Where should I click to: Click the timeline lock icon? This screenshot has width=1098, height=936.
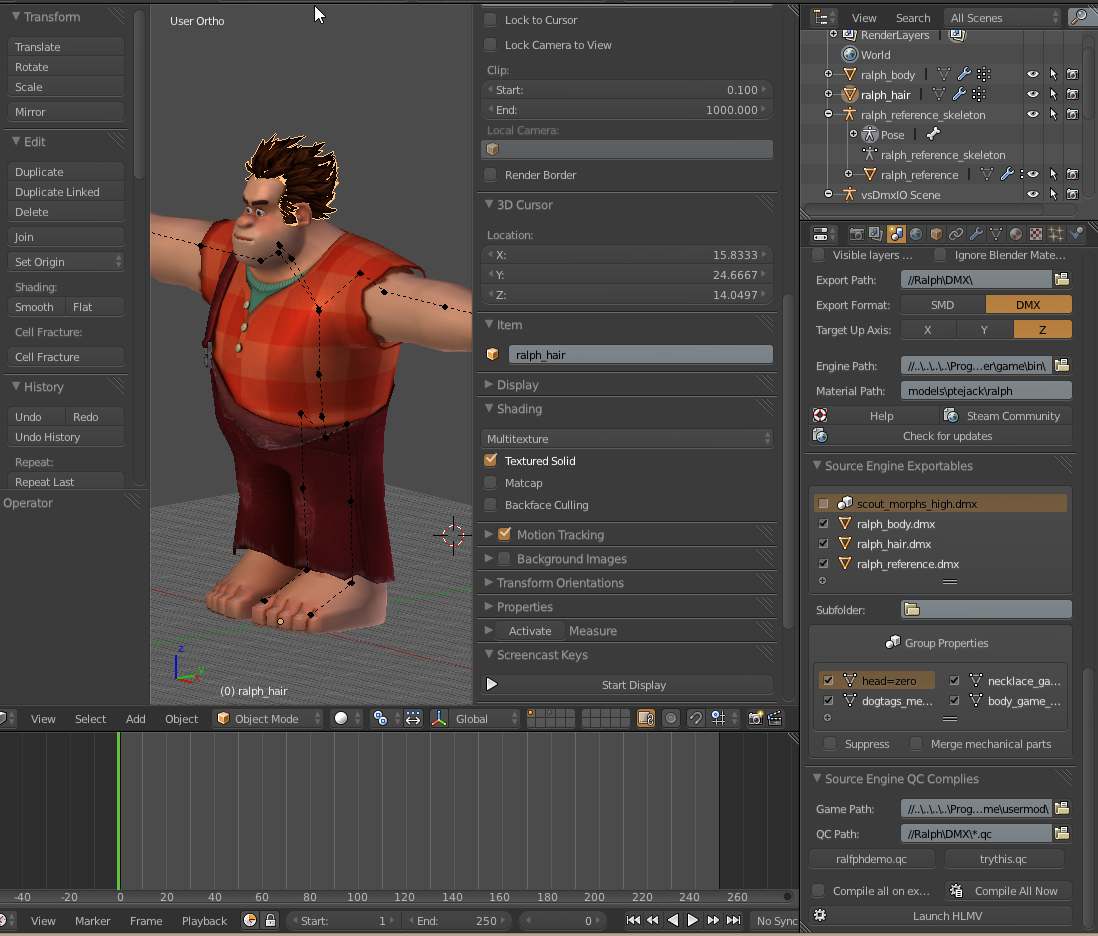click(x=270, y=921)
